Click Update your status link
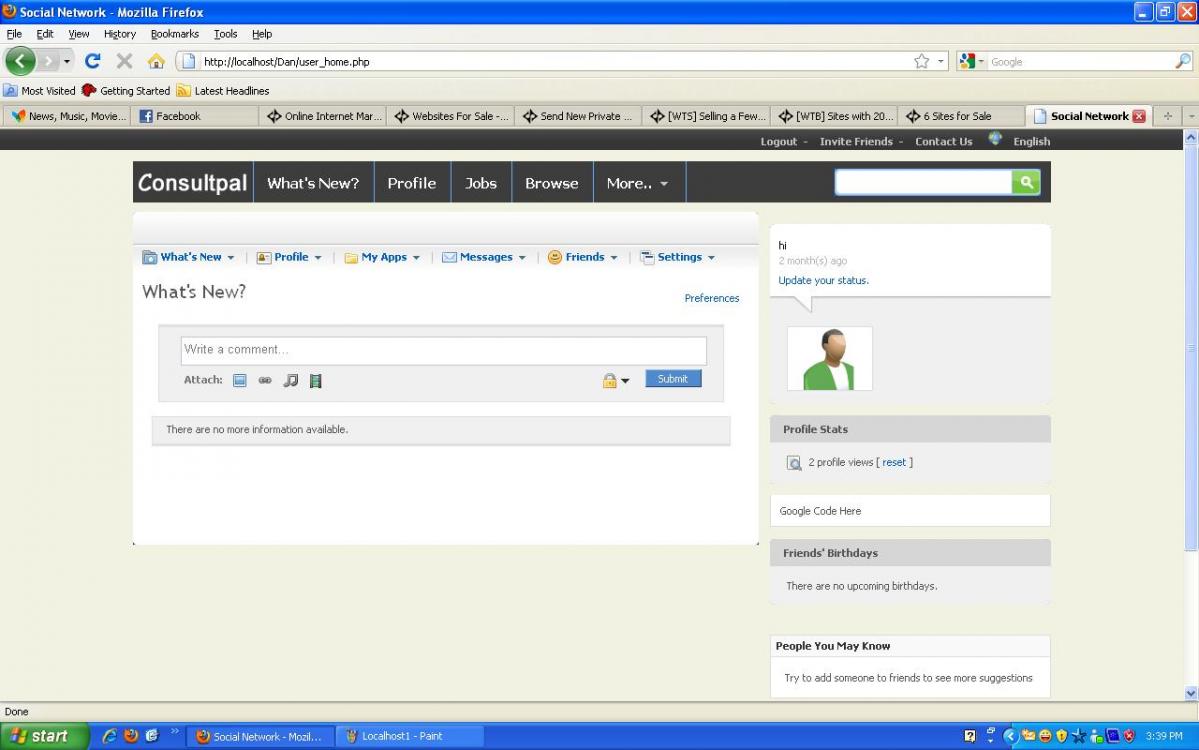Screen dimensions: 1199x750 click(823, 281)
